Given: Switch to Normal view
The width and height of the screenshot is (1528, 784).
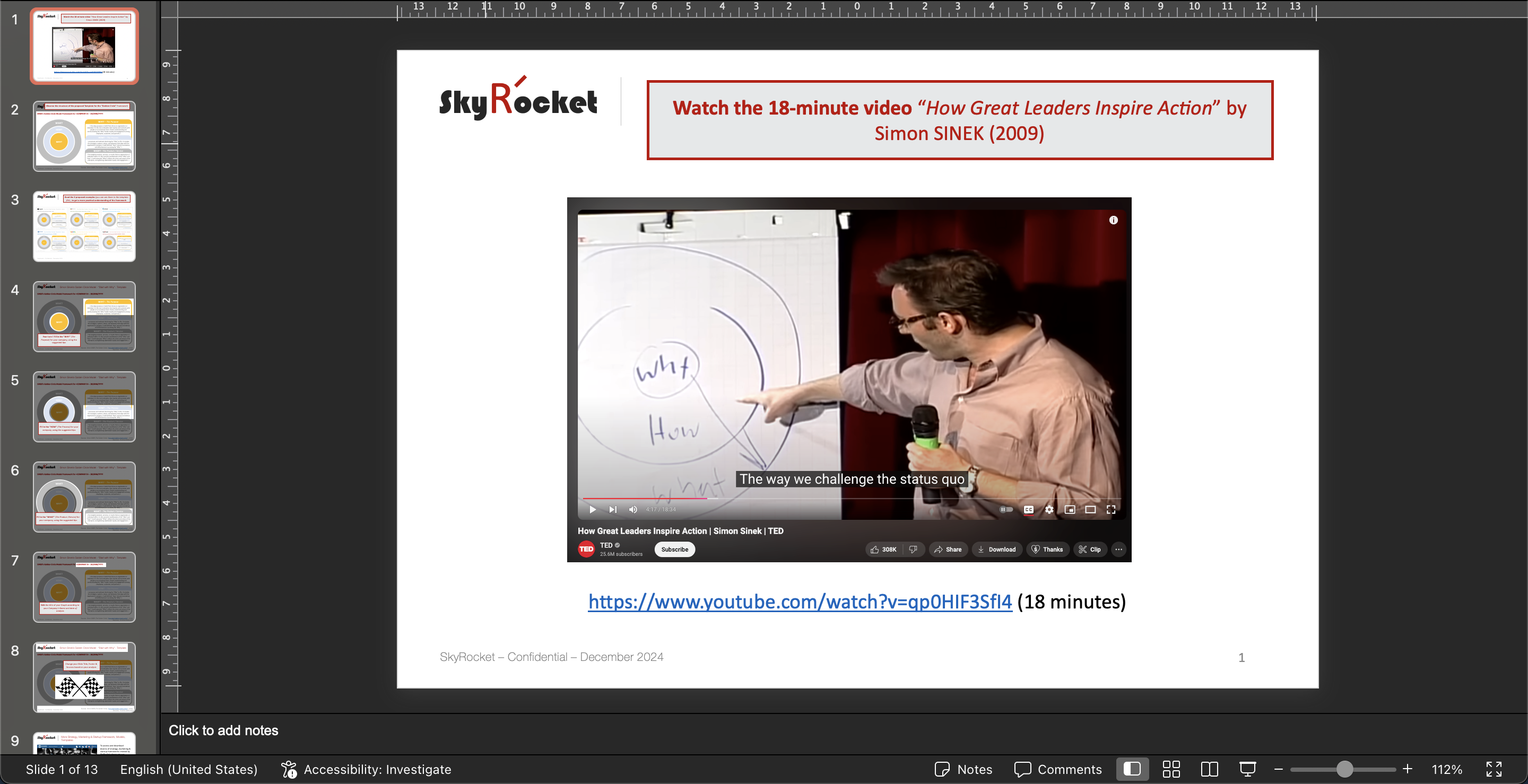Looking at the screenshot, I should [1132, 769].
